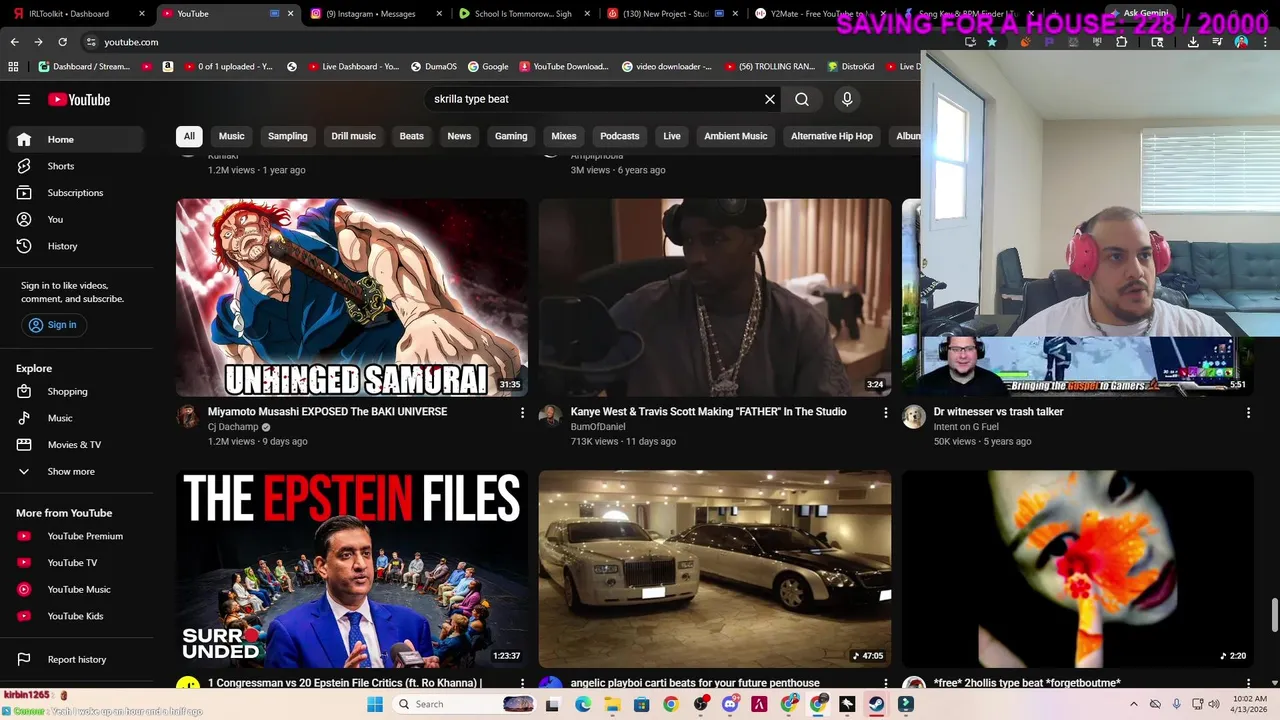Open site information icon beside youtube.com

point(91,42)
